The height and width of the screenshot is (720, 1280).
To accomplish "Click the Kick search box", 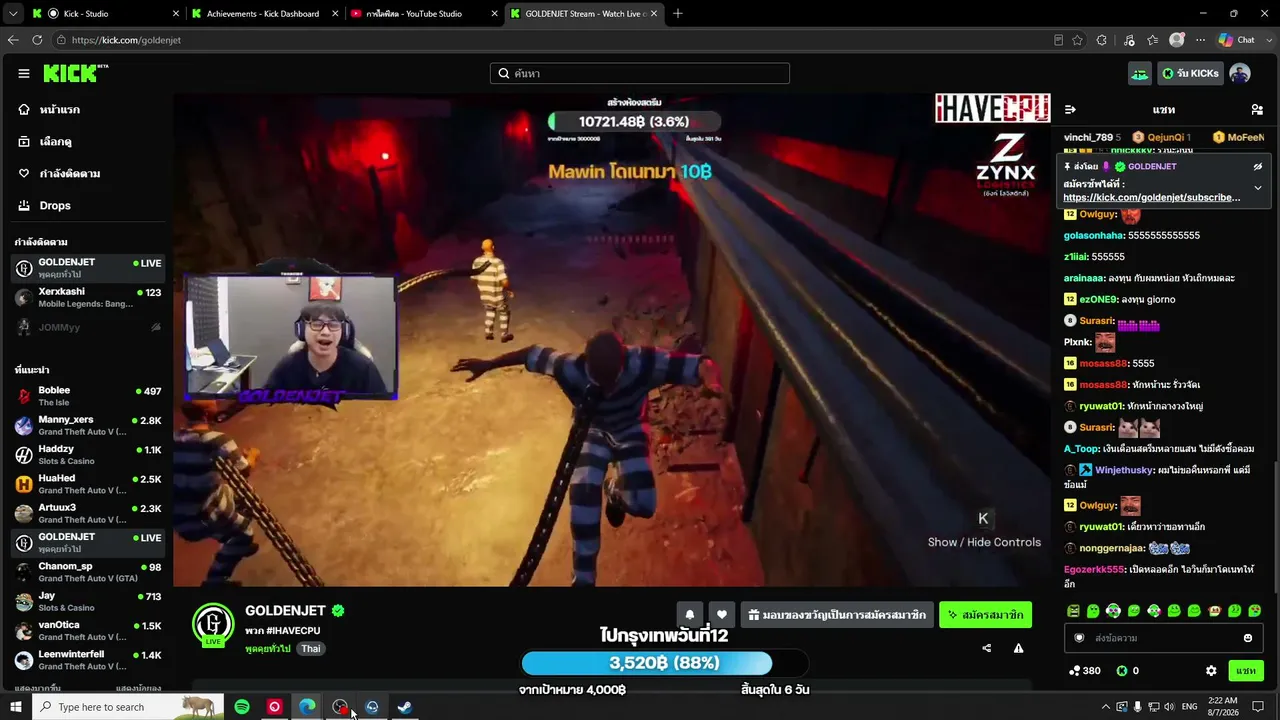I will point(640,73).
